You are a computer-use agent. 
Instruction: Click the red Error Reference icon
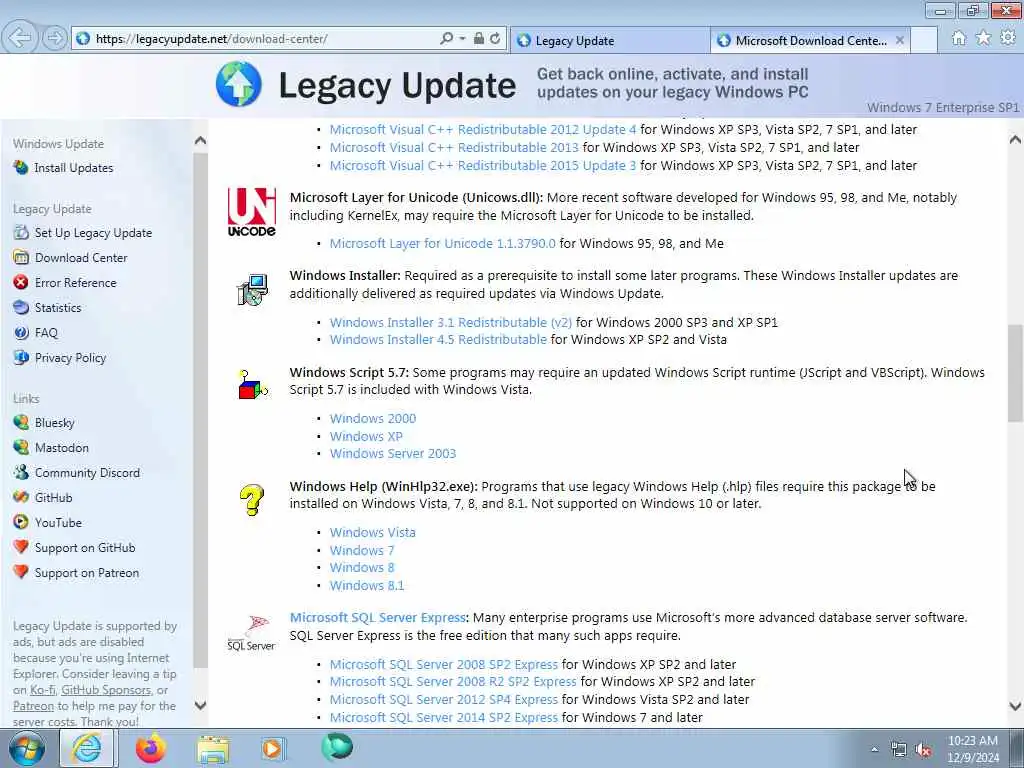[x=21, y=282]
